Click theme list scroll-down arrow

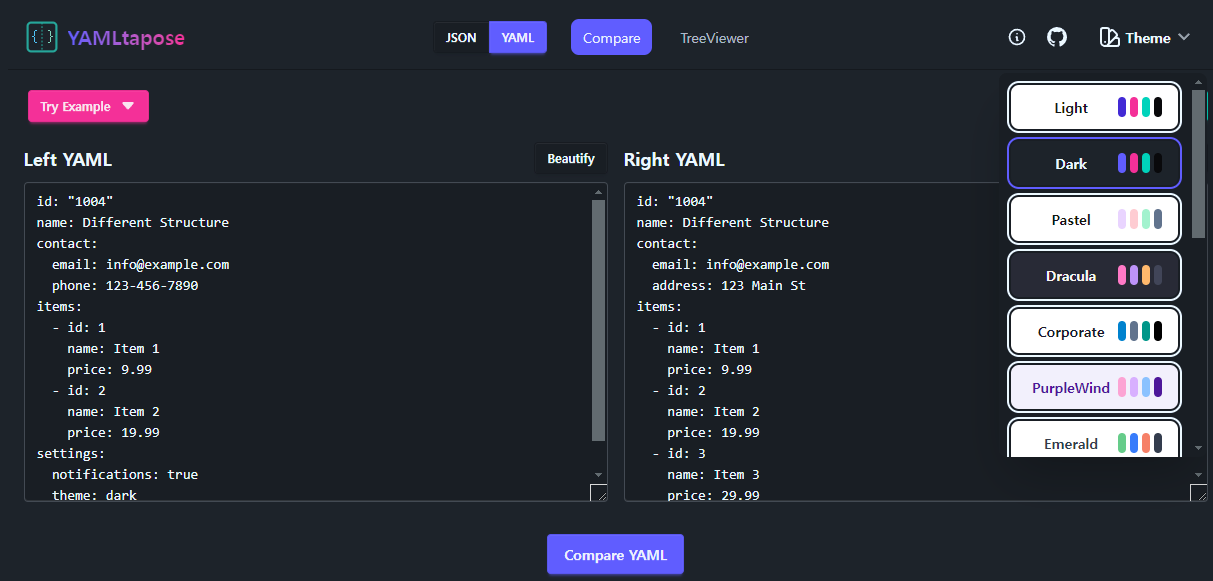tap(1199, 449)
